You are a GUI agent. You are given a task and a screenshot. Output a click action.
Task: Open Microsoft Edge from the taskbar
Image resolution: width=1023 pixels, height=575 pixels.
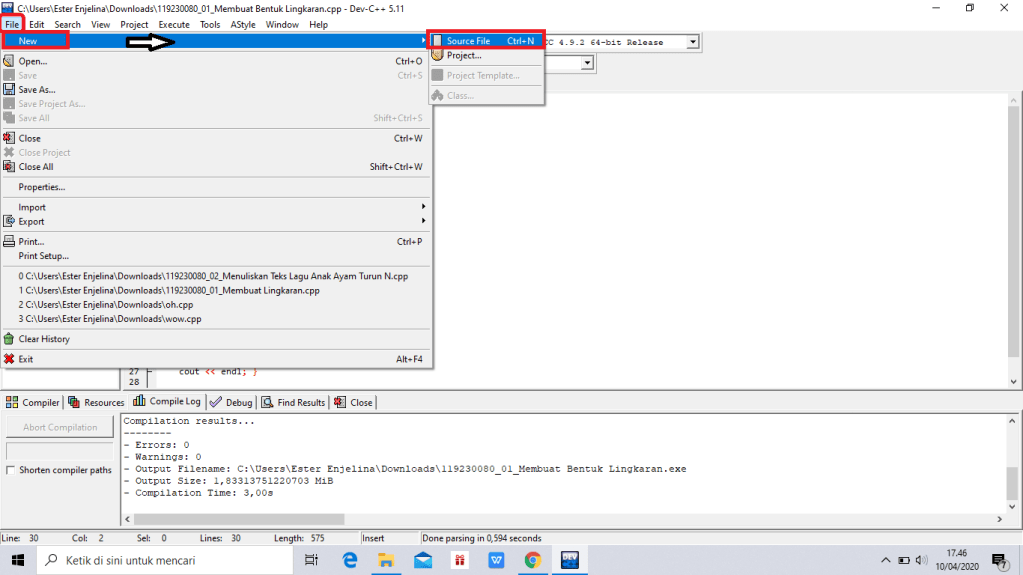tap(349, 560)
